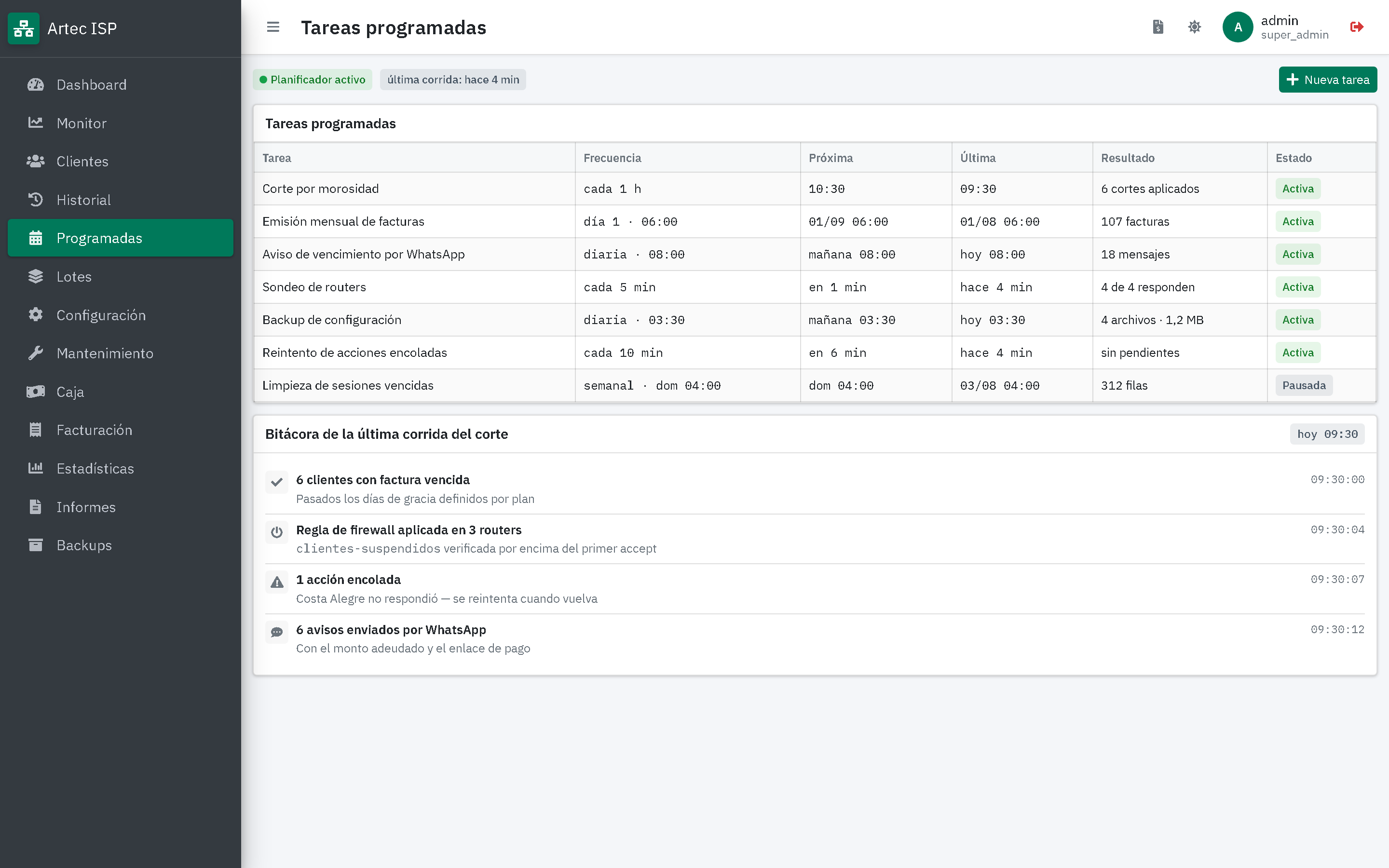Click the Monitor chart icon
The width and height of the screenshot is (1389, 868).
tap(36, 123)
